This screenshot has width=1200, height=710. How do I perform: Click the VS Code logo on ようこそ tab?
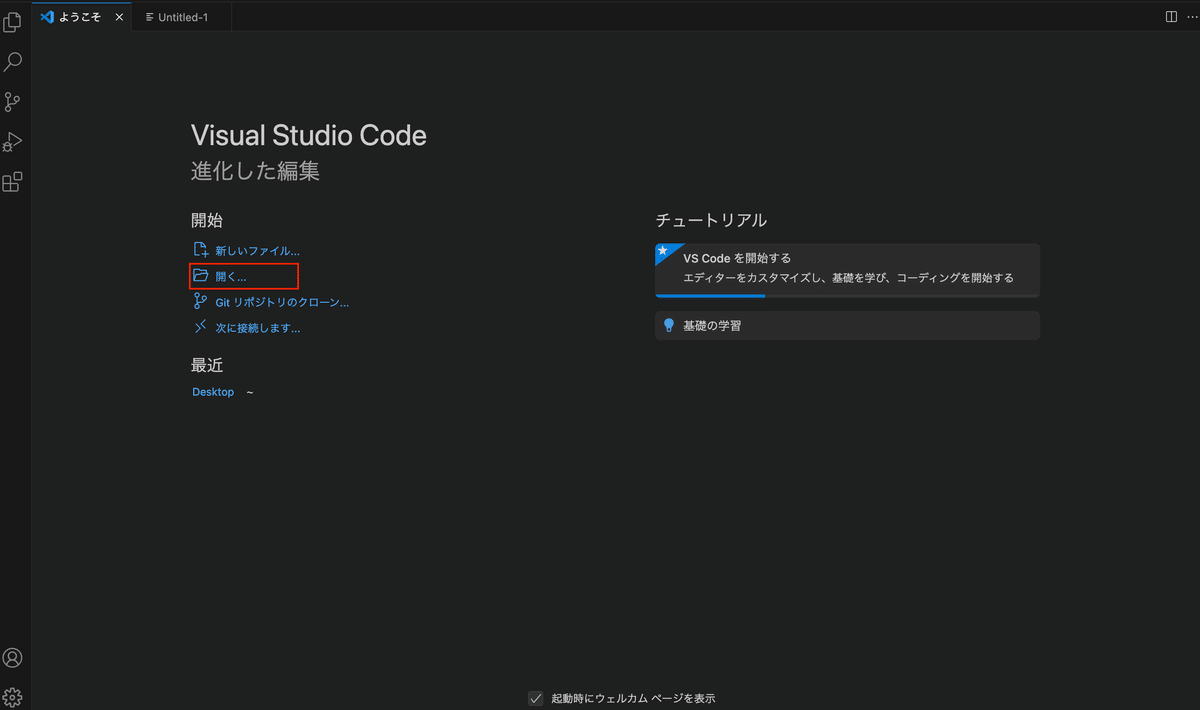coord(47,17)
